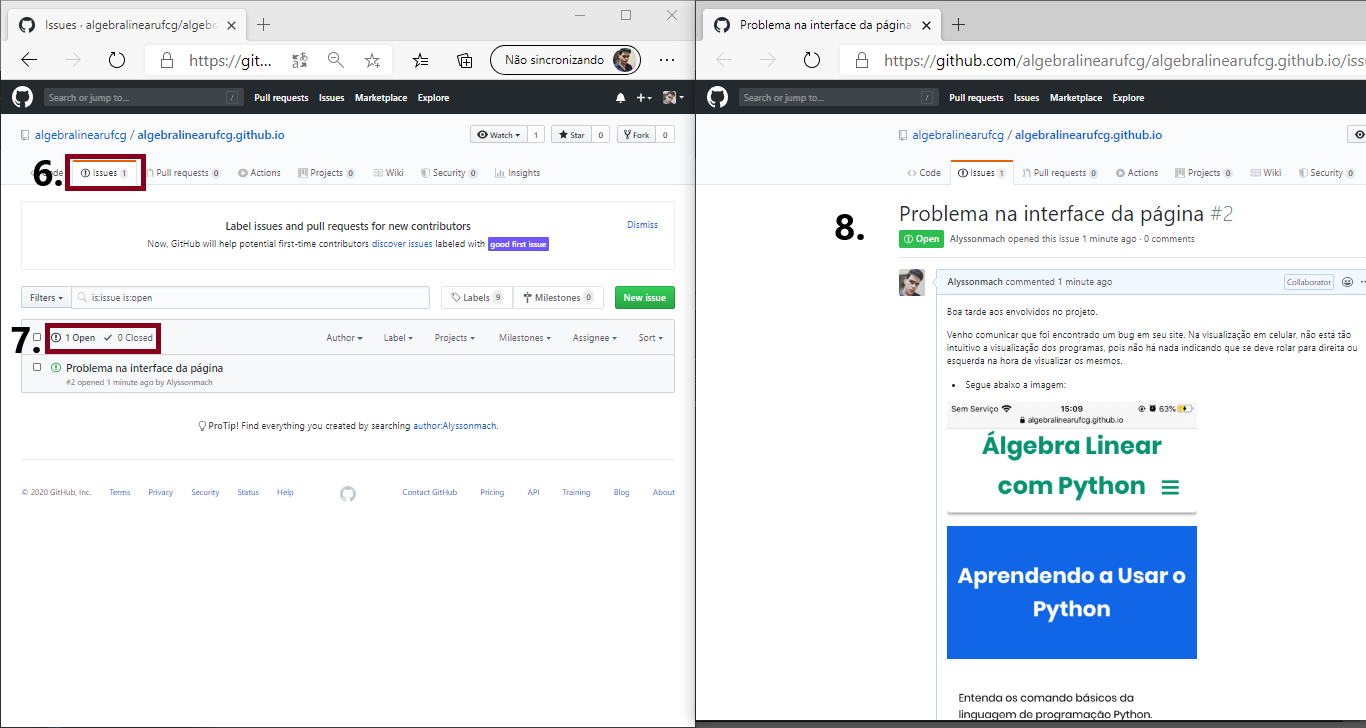This screenshot has width=1366, height=728.
Task: Tick checkbox for 'Problema na interface da página'
Action: point(37,367)
